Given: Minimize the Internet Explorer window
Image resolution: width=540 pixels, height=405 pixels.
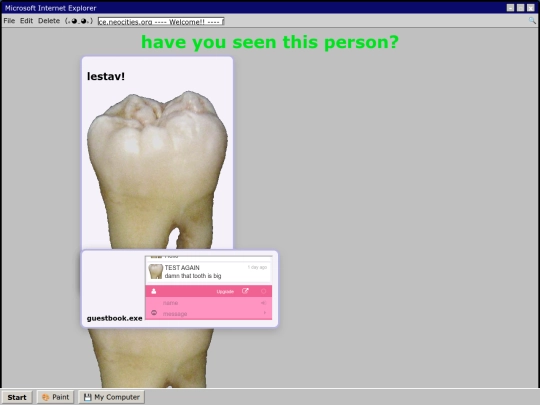Looking at the screenshot, I should pyautogui.click(x=510, y=8).
